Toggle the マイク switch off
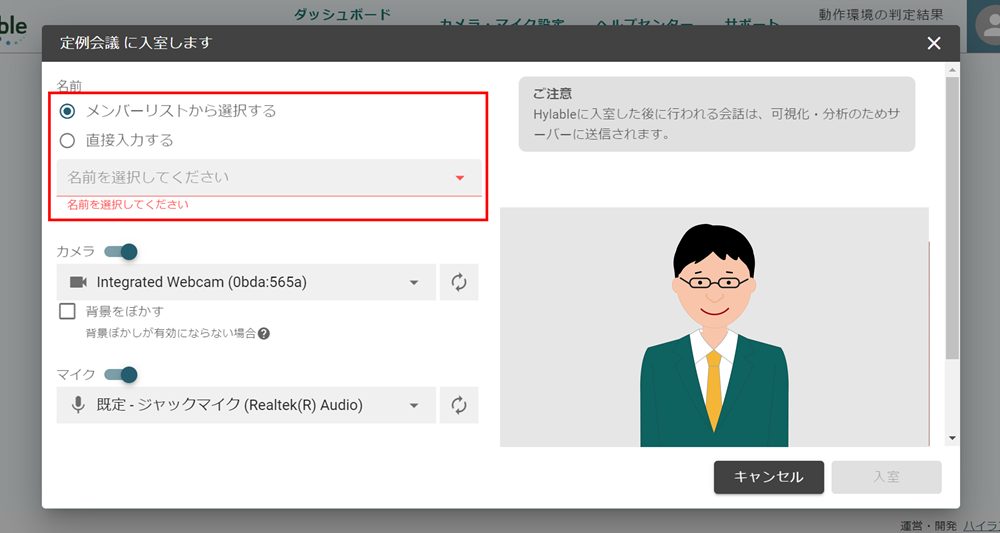The height and width of the screenshot is (533, 1000). 121,374
